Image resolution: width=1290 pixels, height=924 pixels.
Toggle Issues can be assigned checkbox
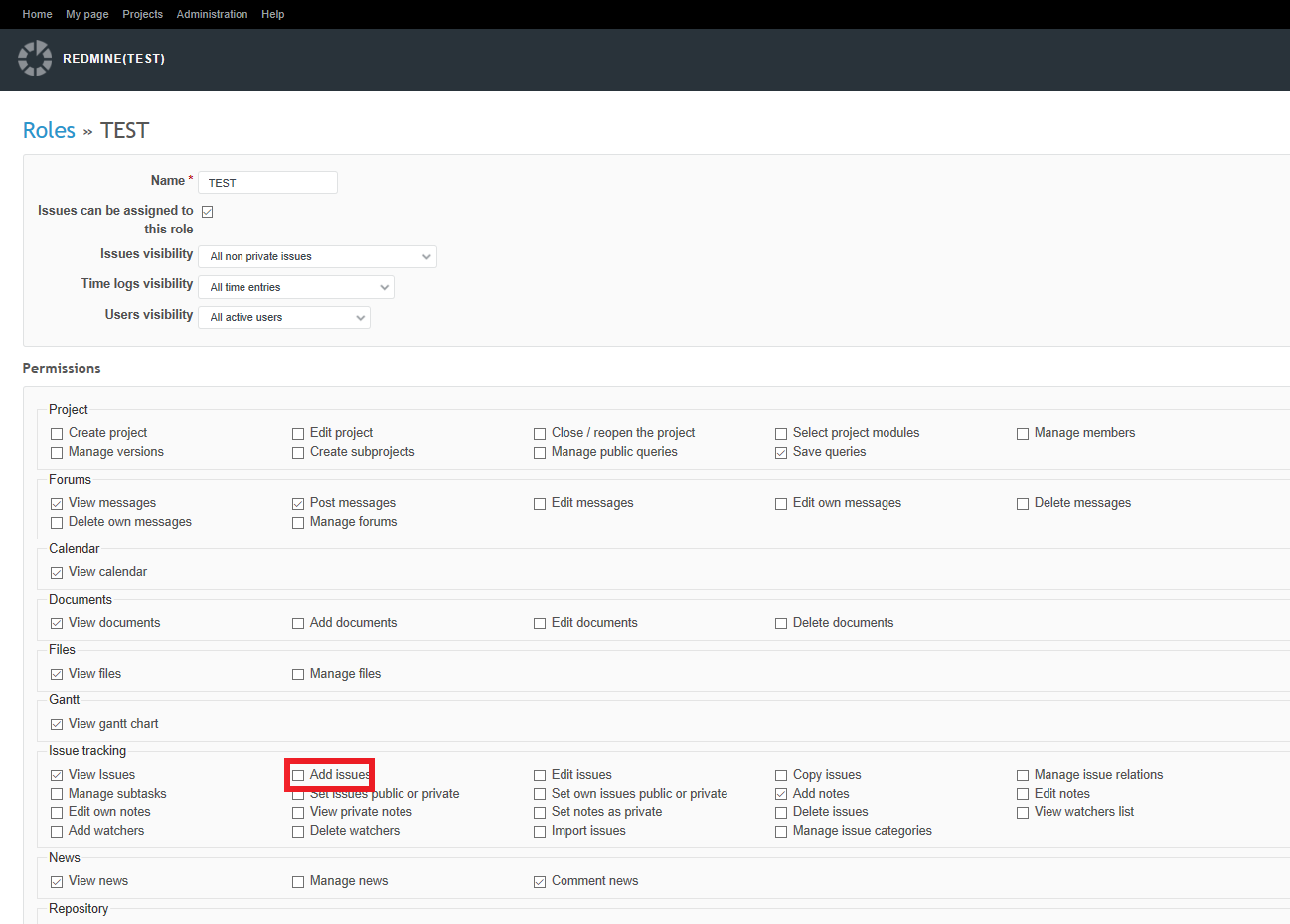coord(208,212)
